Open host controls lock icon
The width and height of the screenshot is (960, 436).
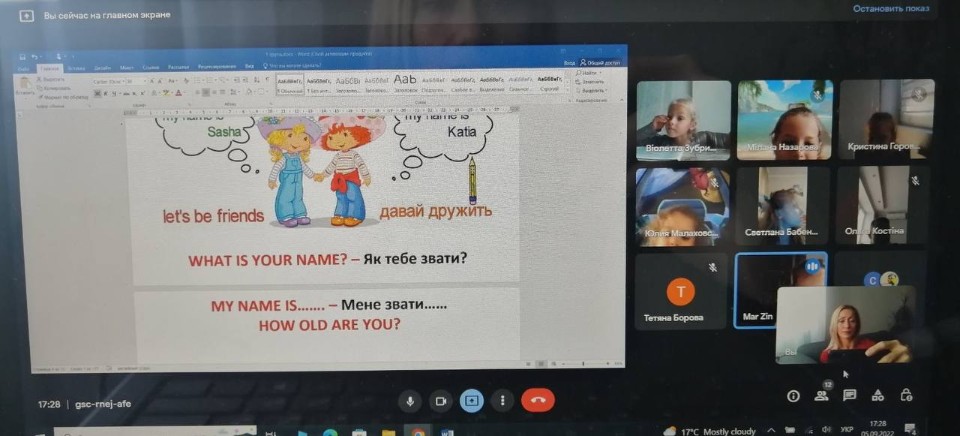906,396
